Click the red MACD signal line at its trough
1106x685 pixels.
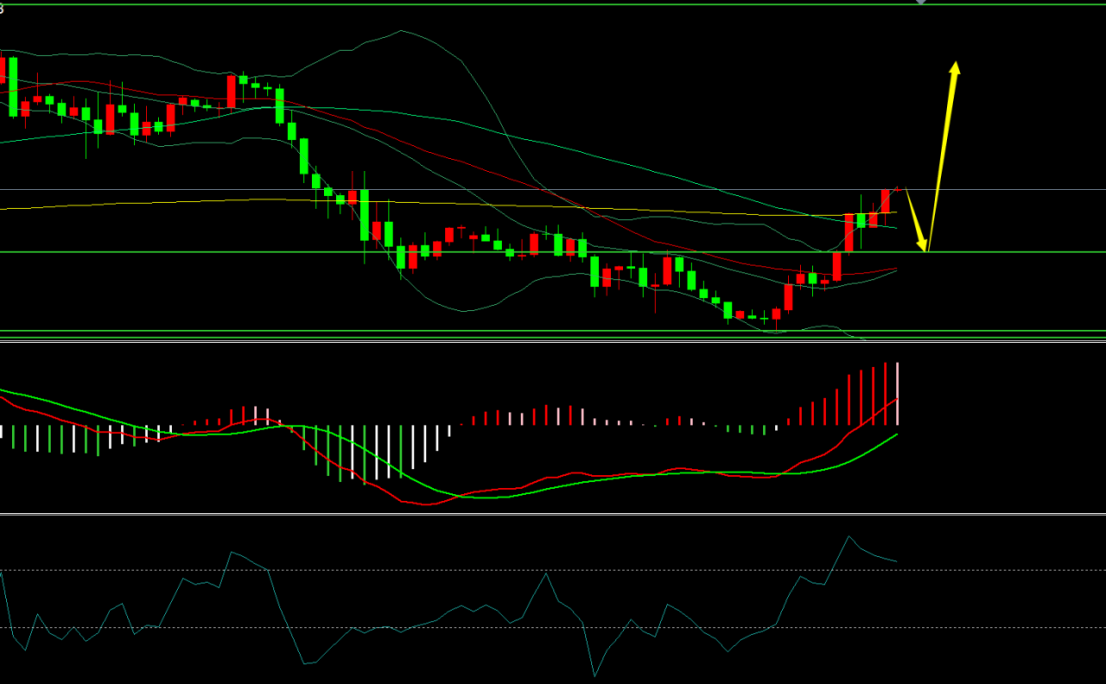pyautogui.click(x=427, y=504)
